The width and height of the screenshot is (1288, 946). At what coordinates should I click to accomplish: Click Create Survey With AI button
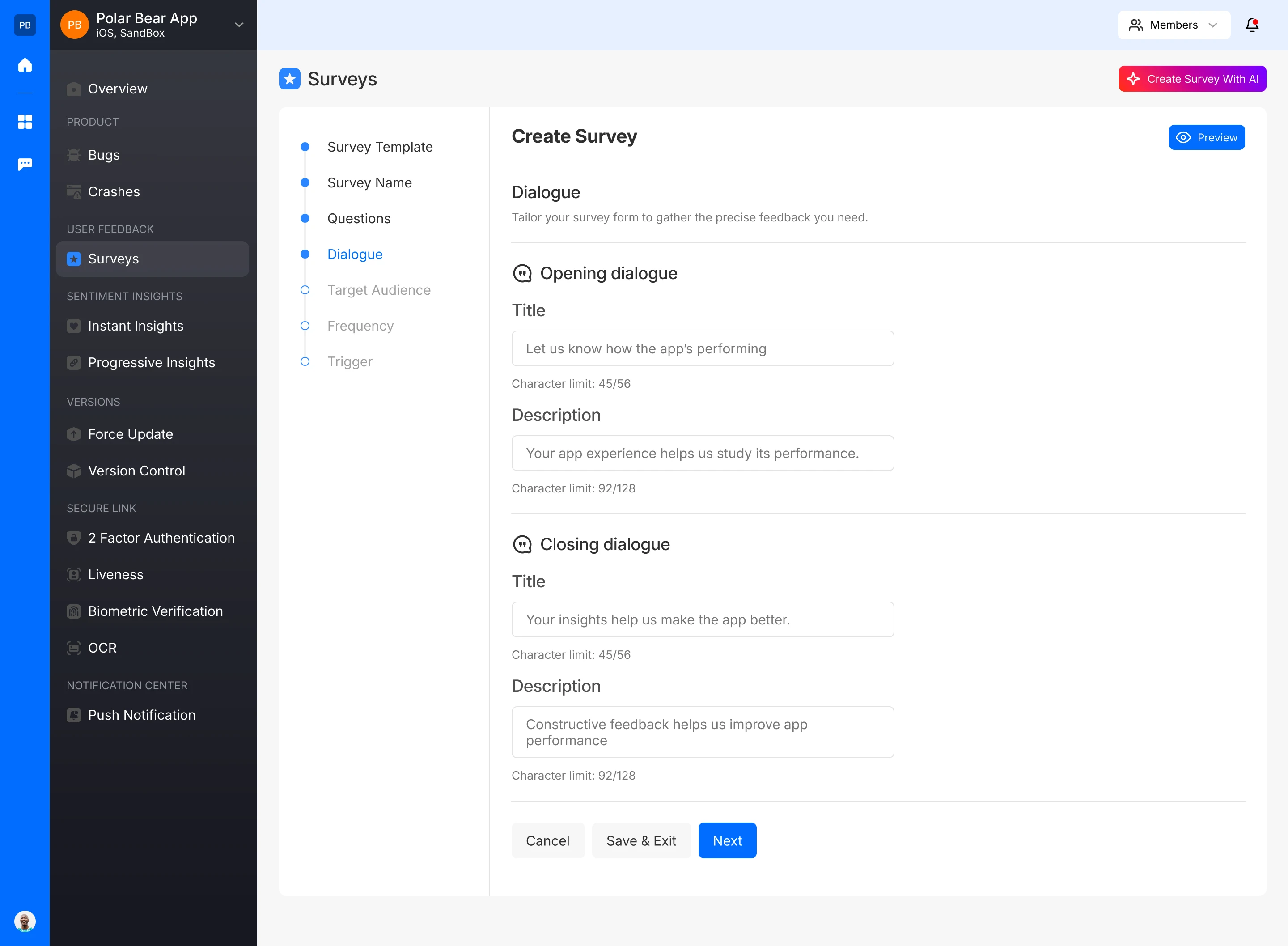[x=1192, y=79]
